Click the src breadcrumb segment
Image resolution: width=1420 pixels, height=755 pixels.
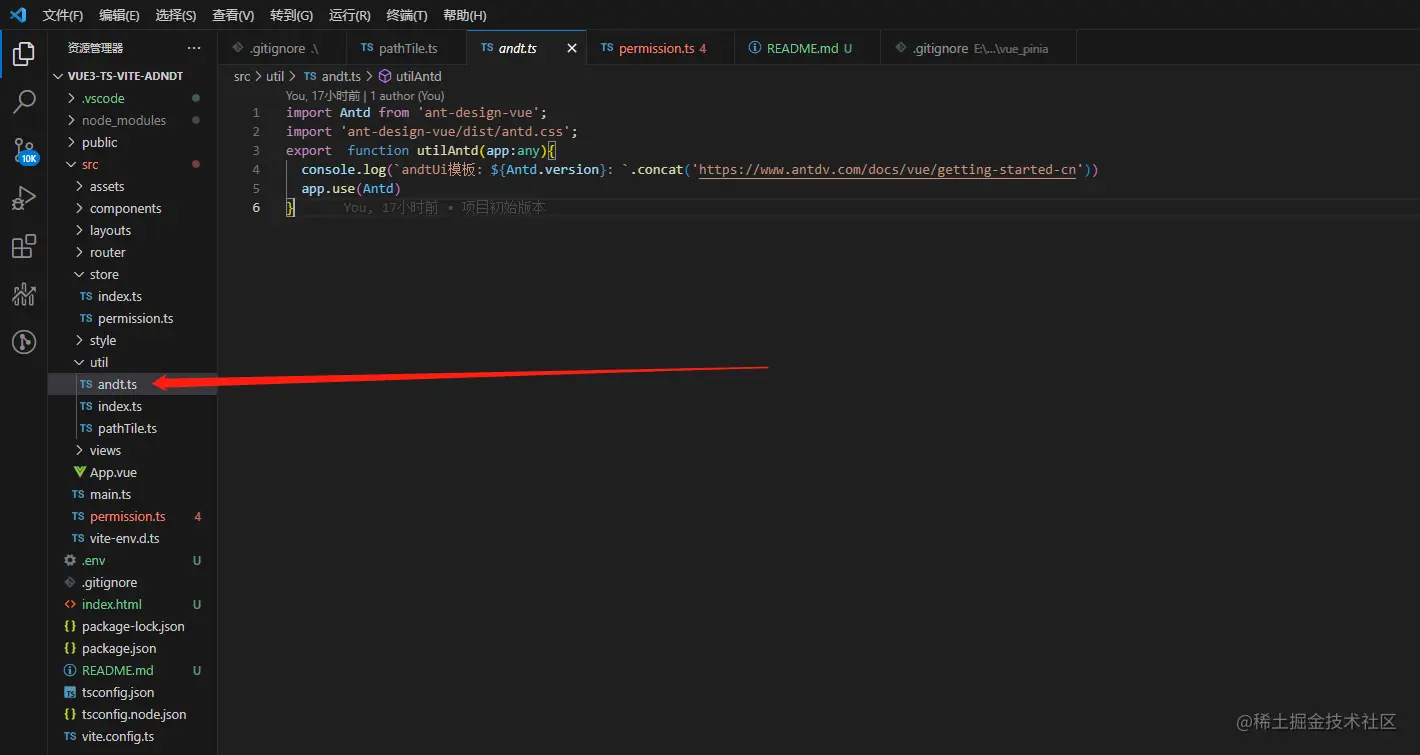[x=242, y=76]
